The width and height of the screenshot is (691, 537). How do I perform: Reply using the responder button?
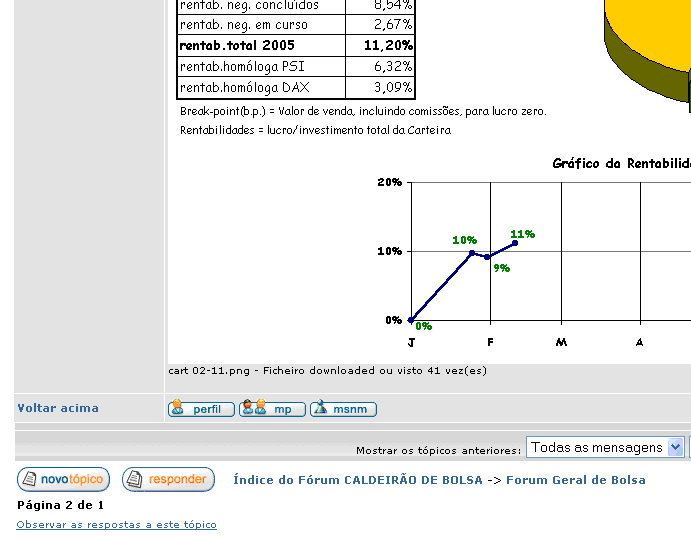[x=168, y=479]
